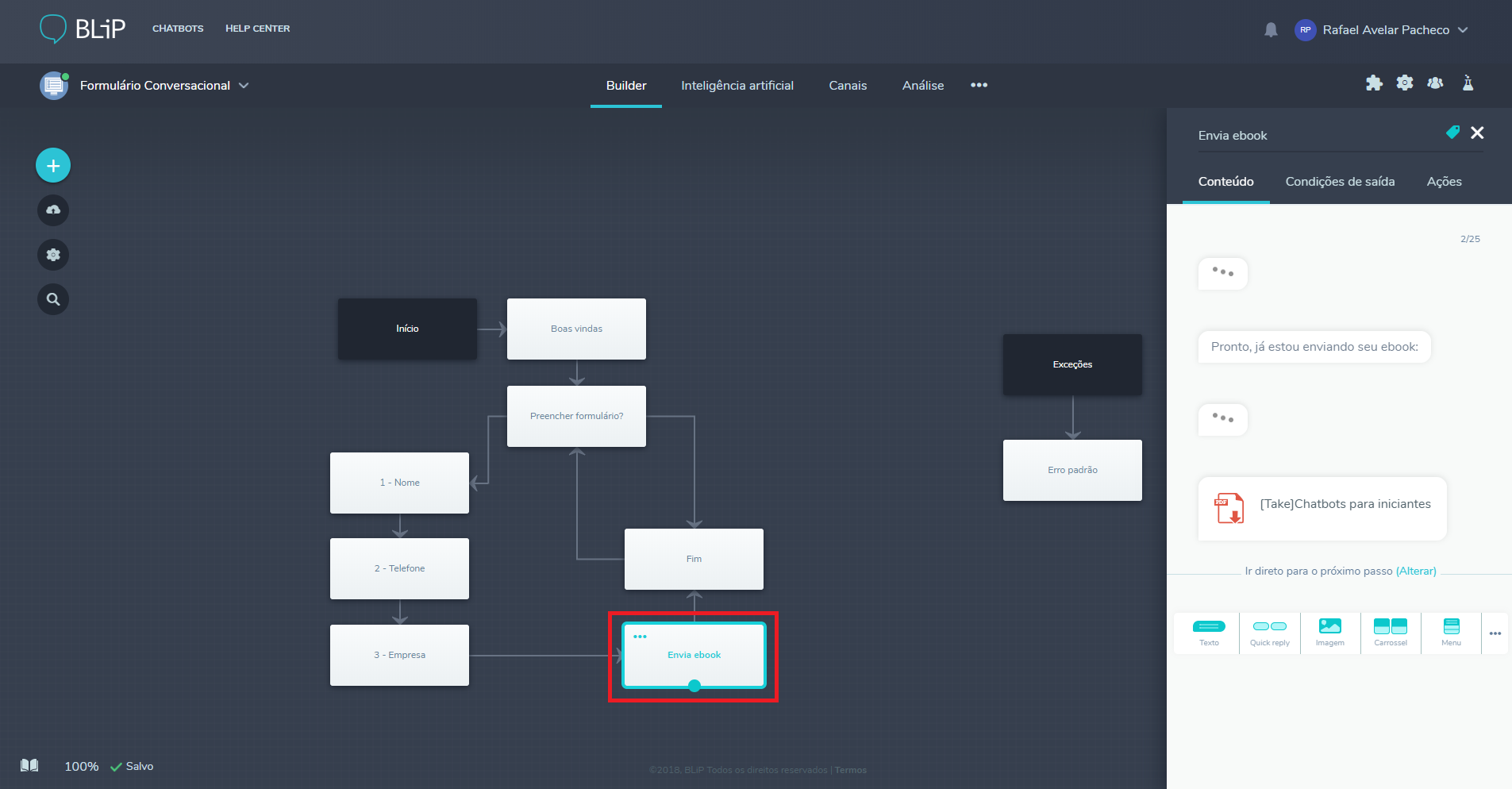Switch to the Conteúdo tab
This screenshot has width=1512, height=789.
(1225, 182)
